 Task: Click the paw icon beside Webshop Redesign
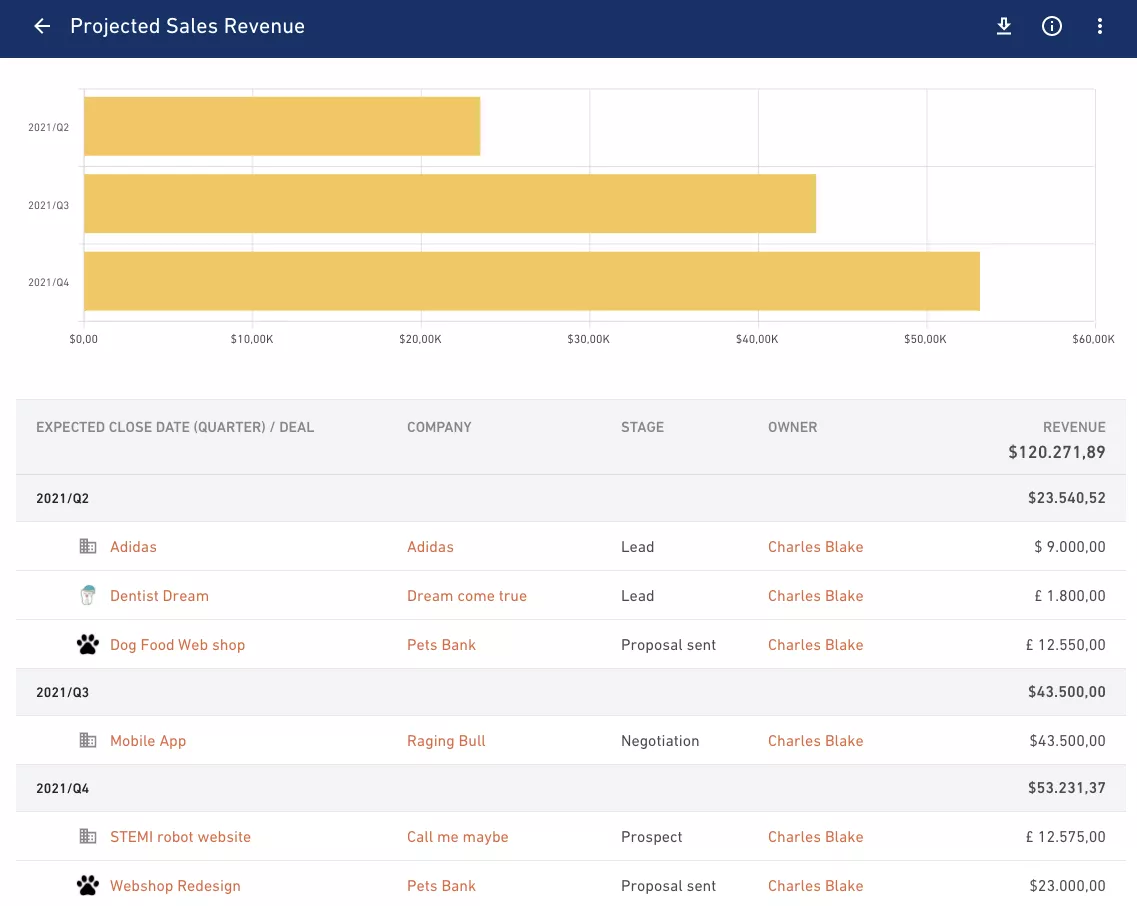pyautogui.click(x=88, y=885)
